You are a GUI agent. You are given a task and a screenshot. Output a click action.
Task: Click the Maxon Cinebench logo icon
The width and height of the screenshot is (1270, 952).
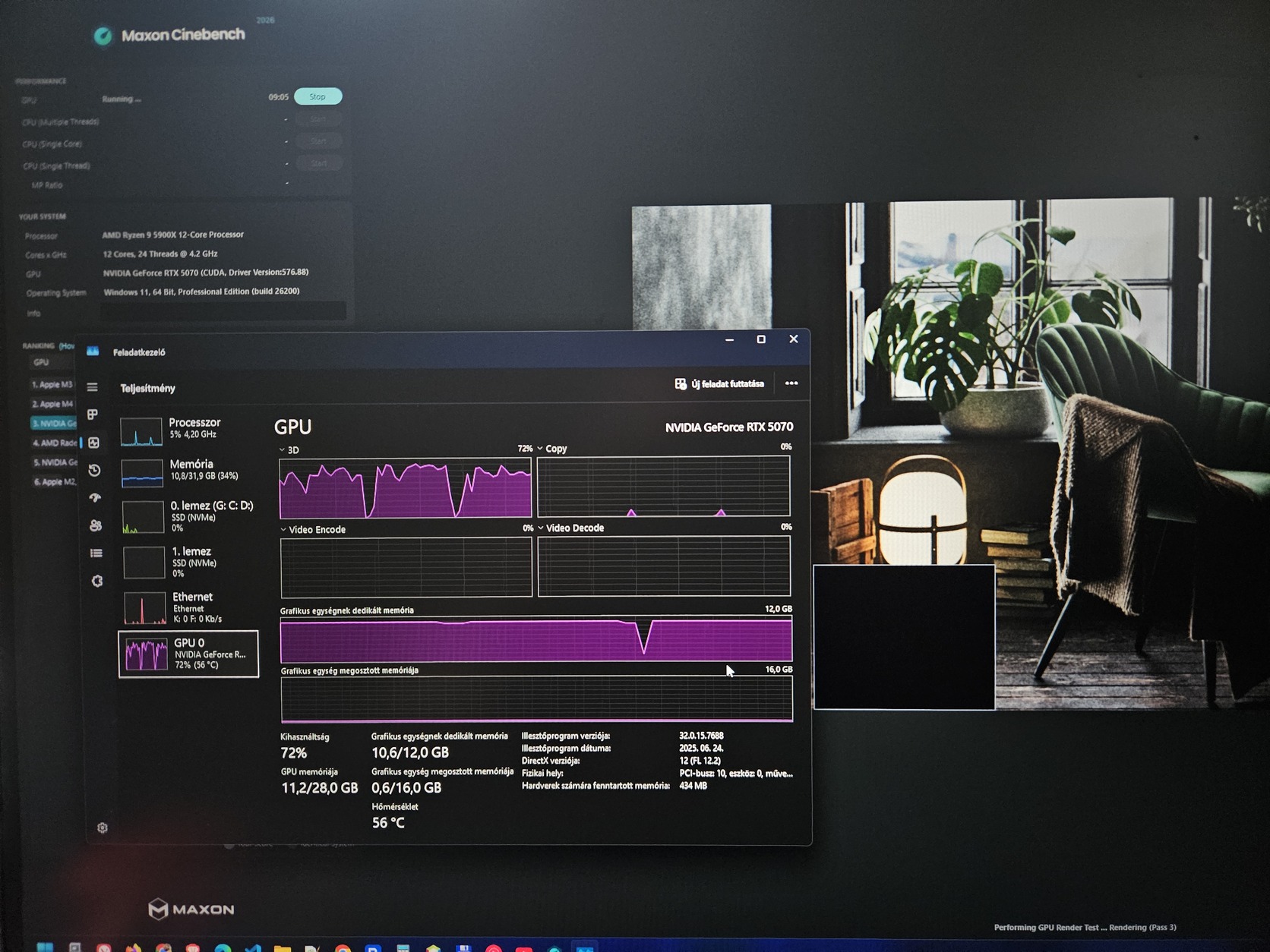103,36
